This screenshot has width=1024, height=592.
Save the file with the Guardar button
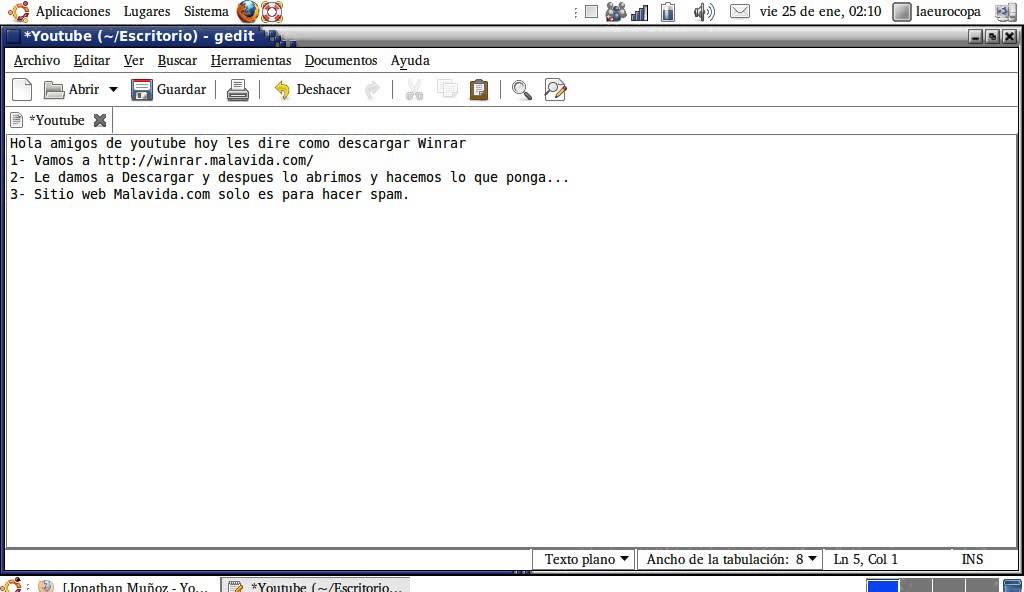click(168, 90)
